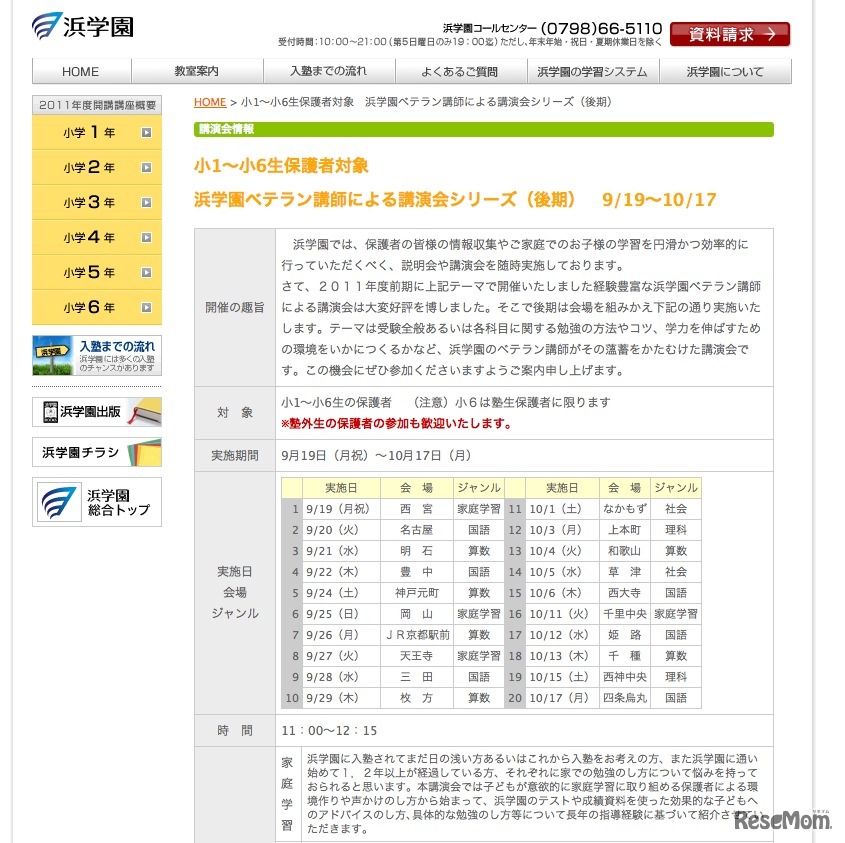Click the venue cell 西神中央

(x=625, y=677)
